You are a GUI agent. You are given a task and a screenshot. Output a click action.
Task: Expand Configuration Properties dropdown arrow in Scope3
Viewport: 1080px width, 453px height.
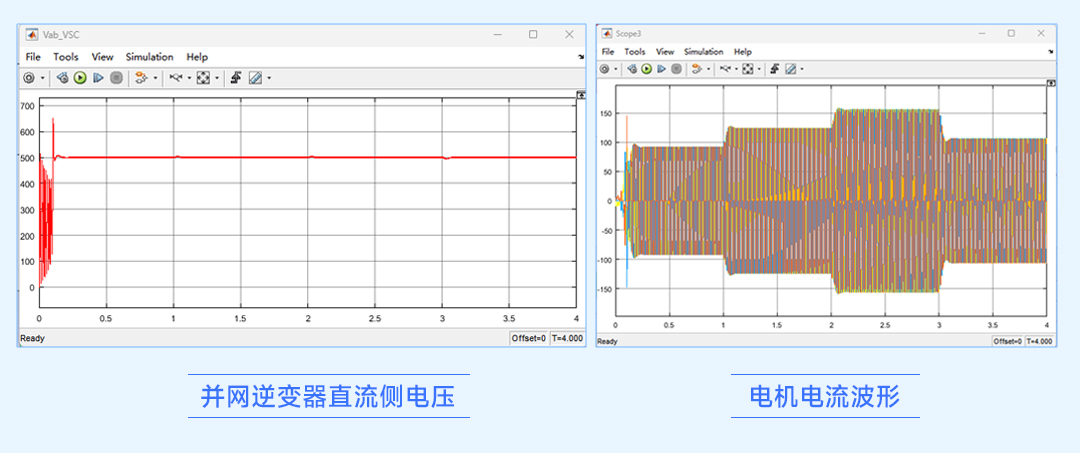(x=616, y=70)
